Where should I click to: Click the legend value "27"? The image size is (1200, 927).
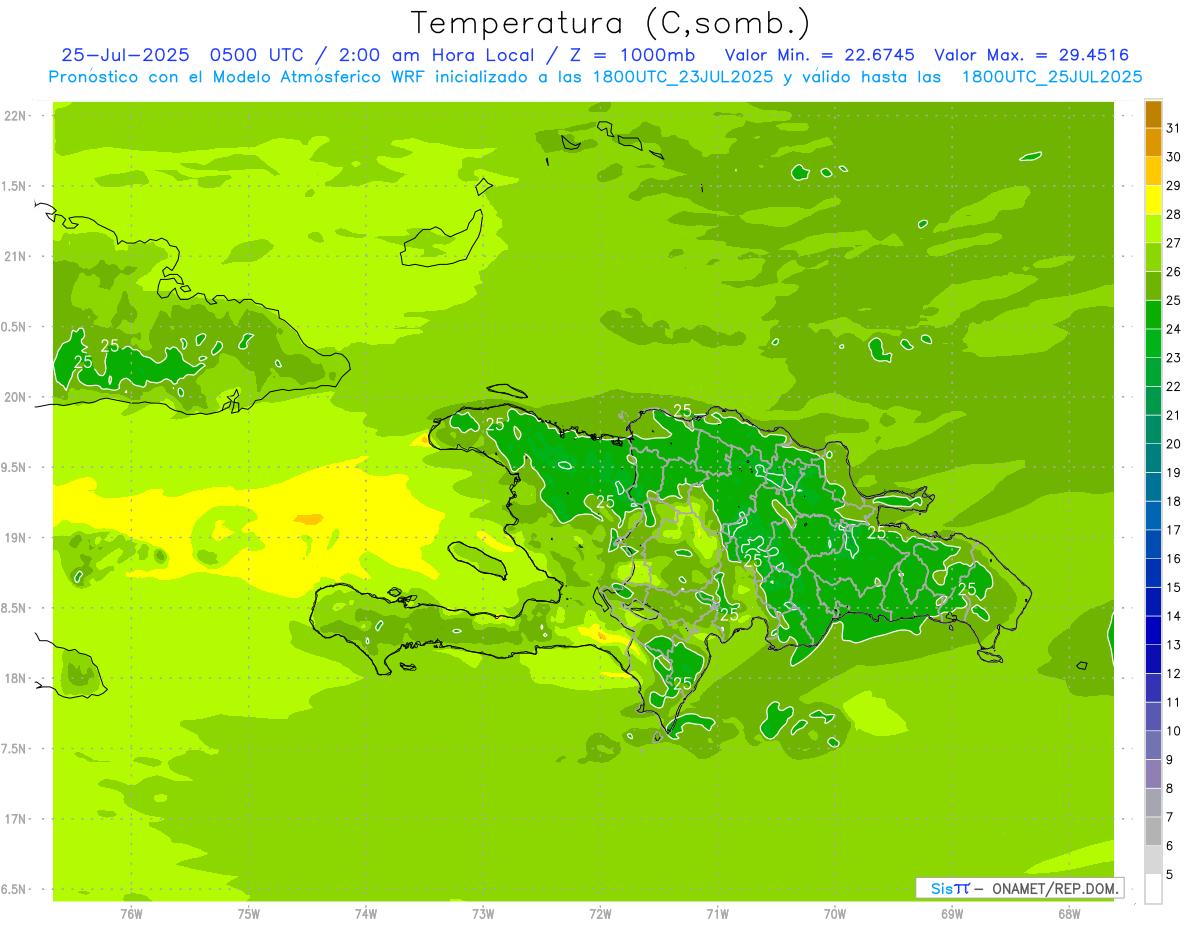[1174, 242]
